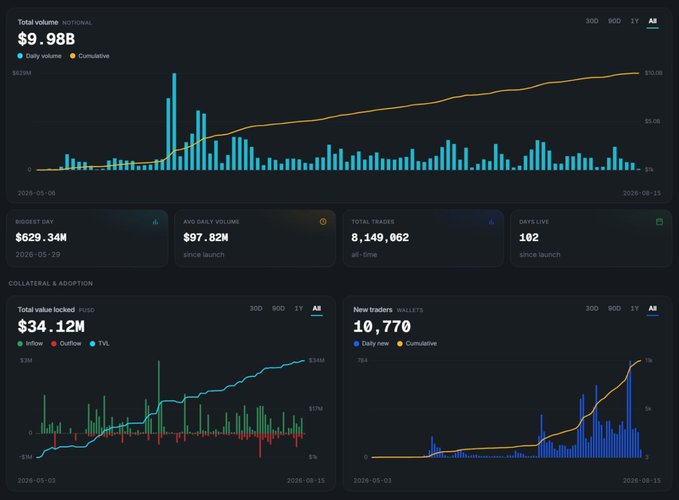Select All range on Total value locked chart
Viewport: 679px width, 500px height.
pos(317,308)
